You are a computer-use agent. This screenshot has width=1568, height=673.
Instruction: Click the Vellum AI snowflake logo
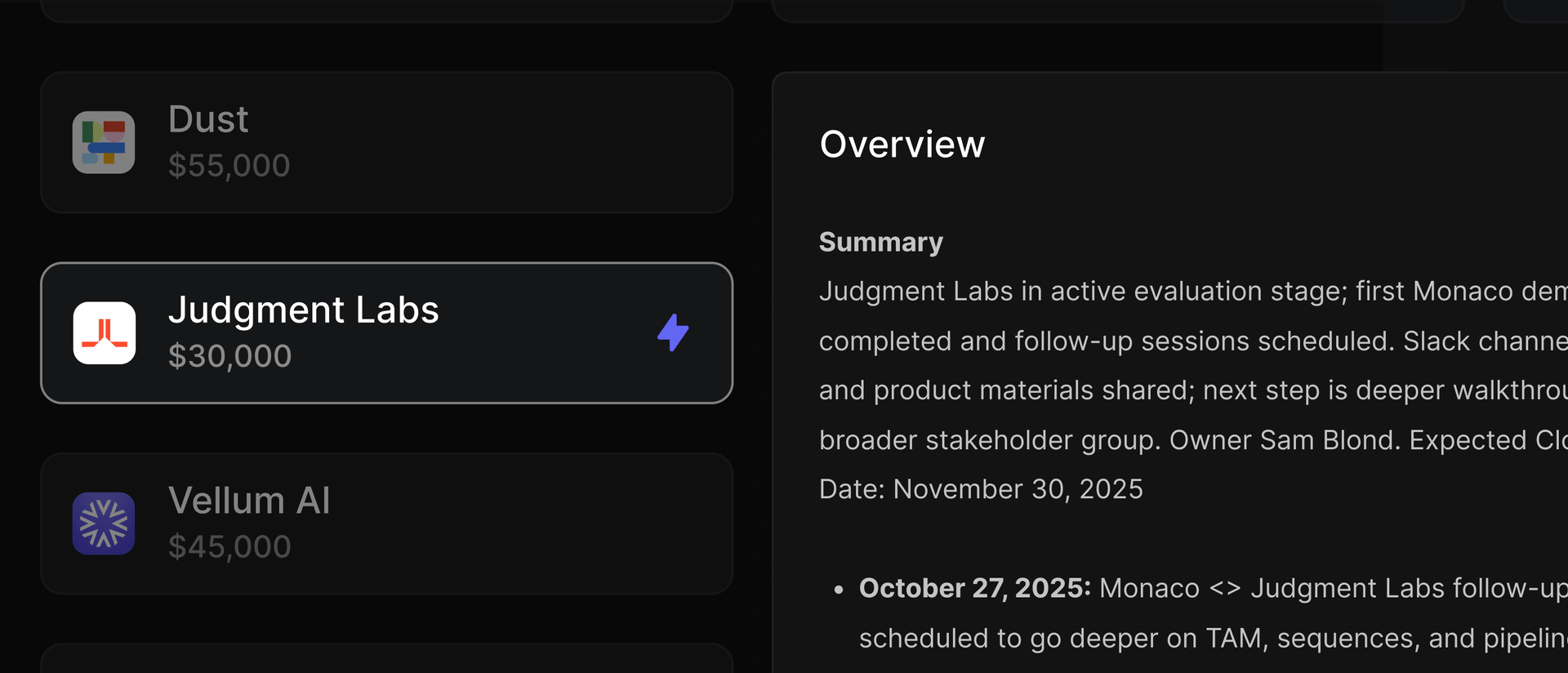pyautogui.click(x=104, y=524)
